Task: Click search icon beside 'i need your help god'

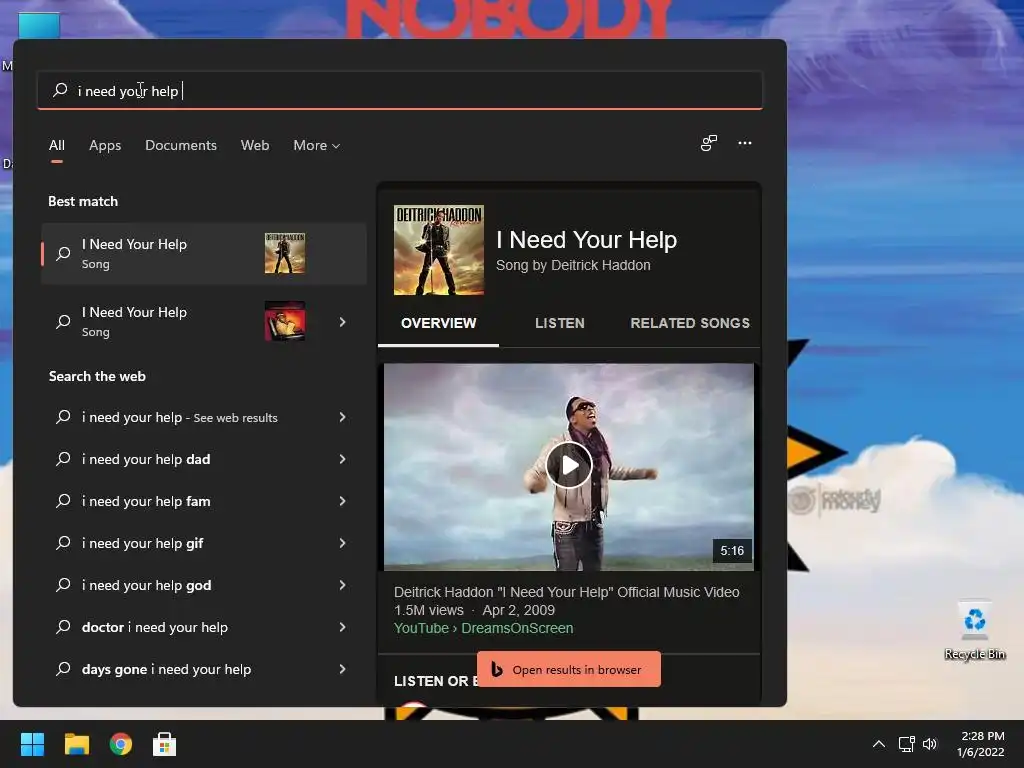Action: point(63,585)
